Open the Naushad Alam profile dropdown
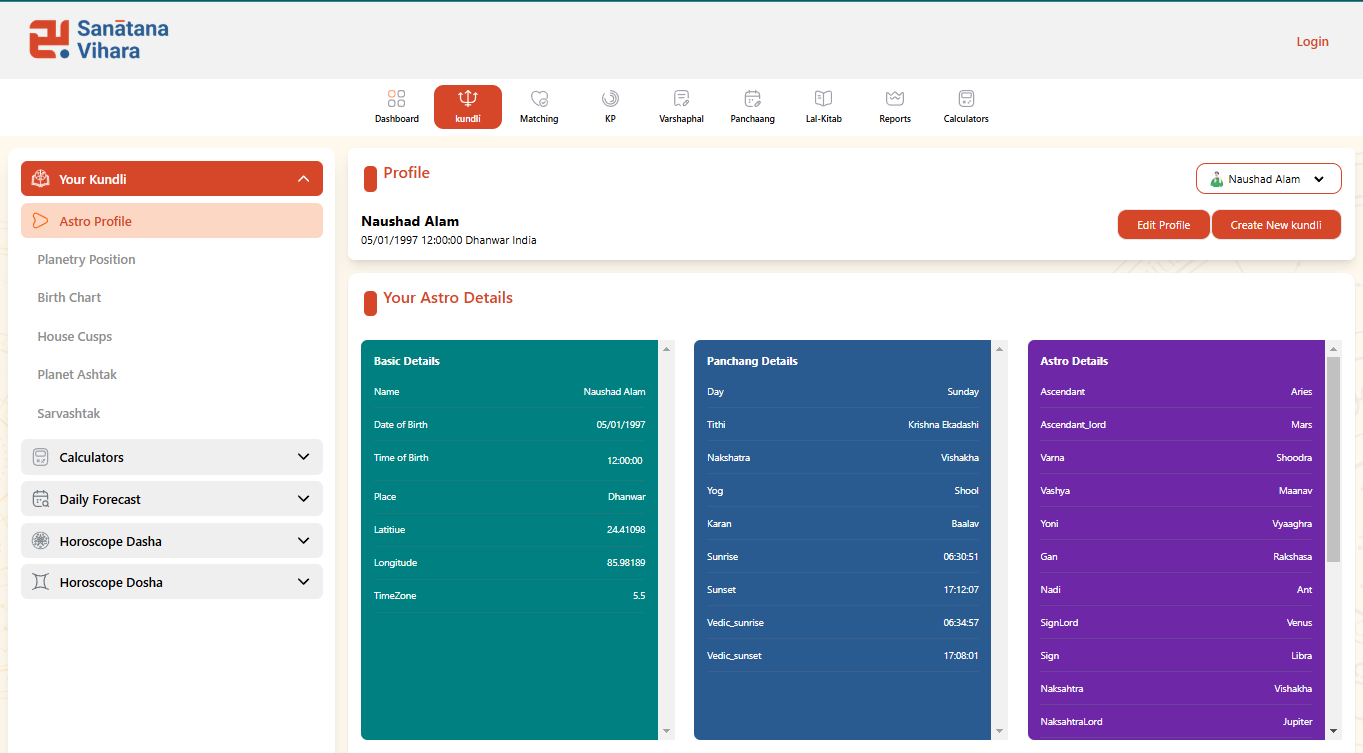This screenshot has width=1363, height=753. pos(1269,179)
